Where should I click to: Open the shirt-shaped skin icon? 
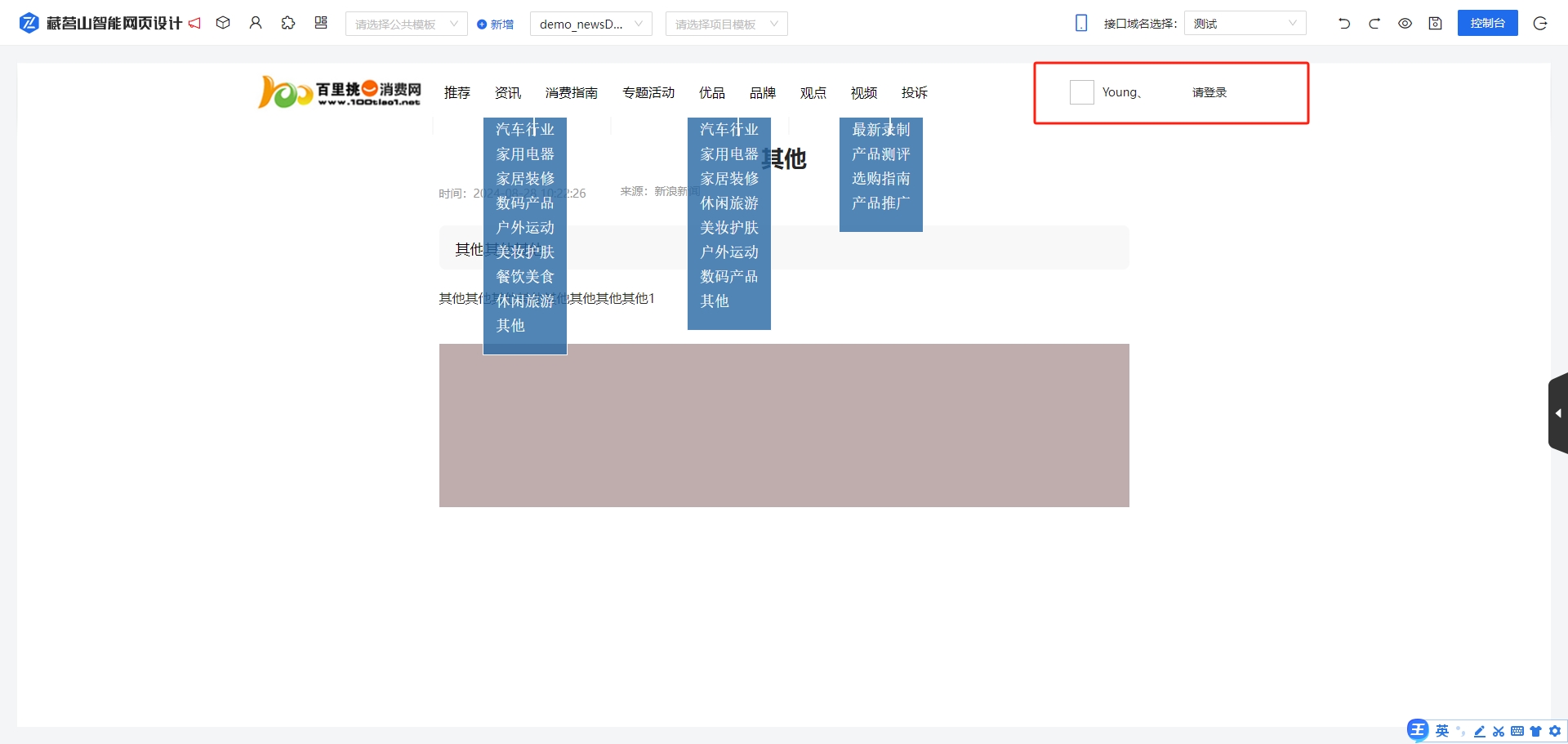click(1536, 732)
